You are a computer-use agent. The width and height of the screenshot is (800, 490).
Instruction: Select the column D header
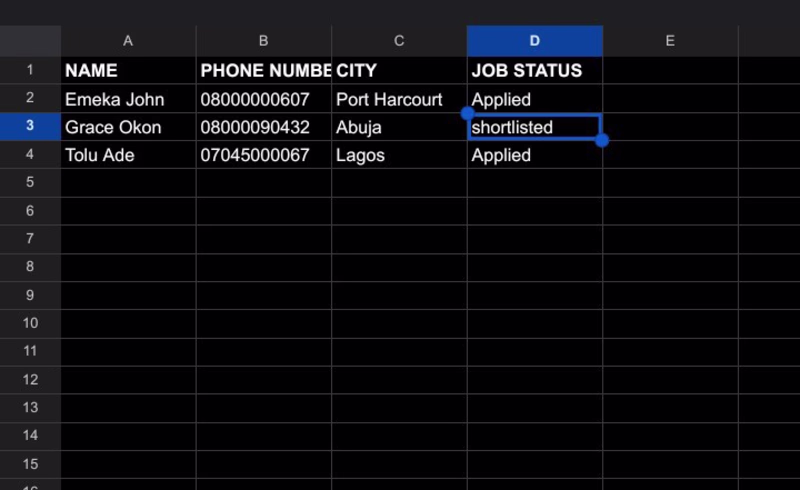click(x=535, y=41)
